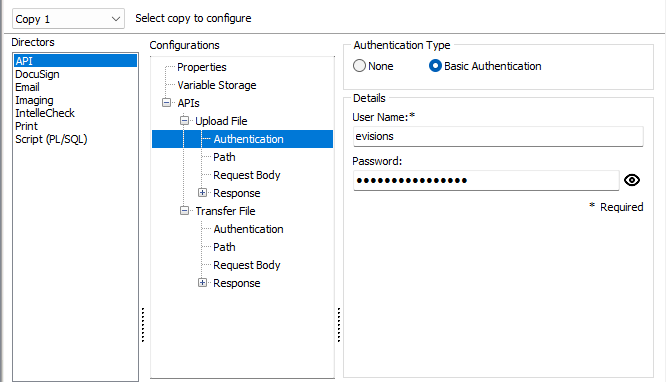Select the Transfer File tree item
The height and width of the screenshot is (382, 666).
point(226,211)
